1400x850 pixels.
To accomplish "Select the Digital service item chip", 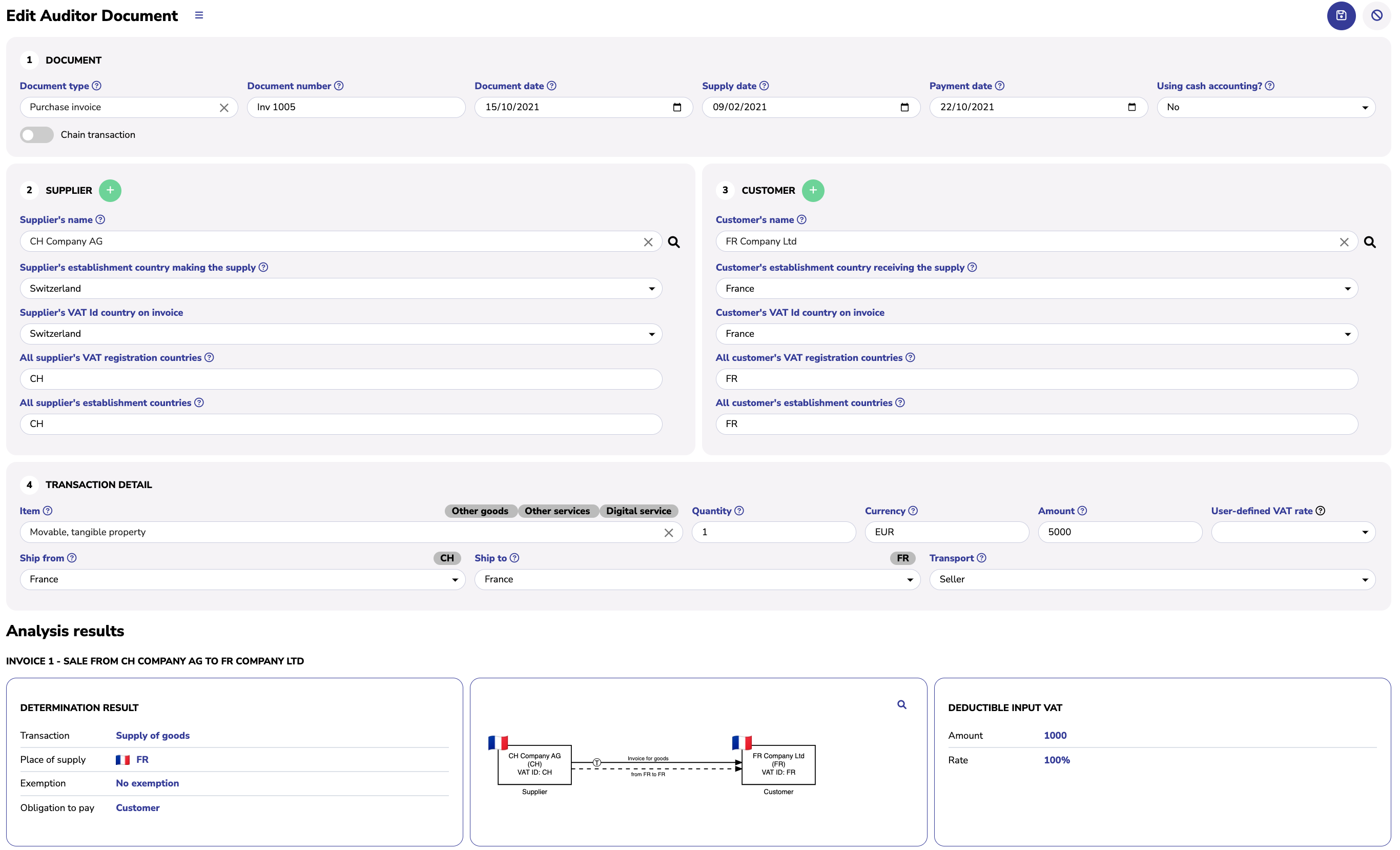I will (638, 511).
